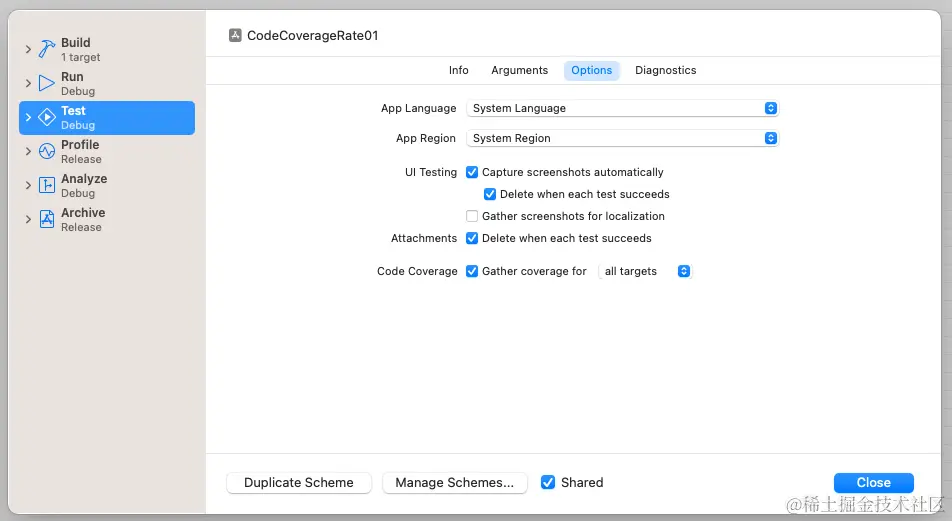Open the App Language dropdown
Image resolution: width=952 pixels, height=521 pixels.
click(622, 108)
